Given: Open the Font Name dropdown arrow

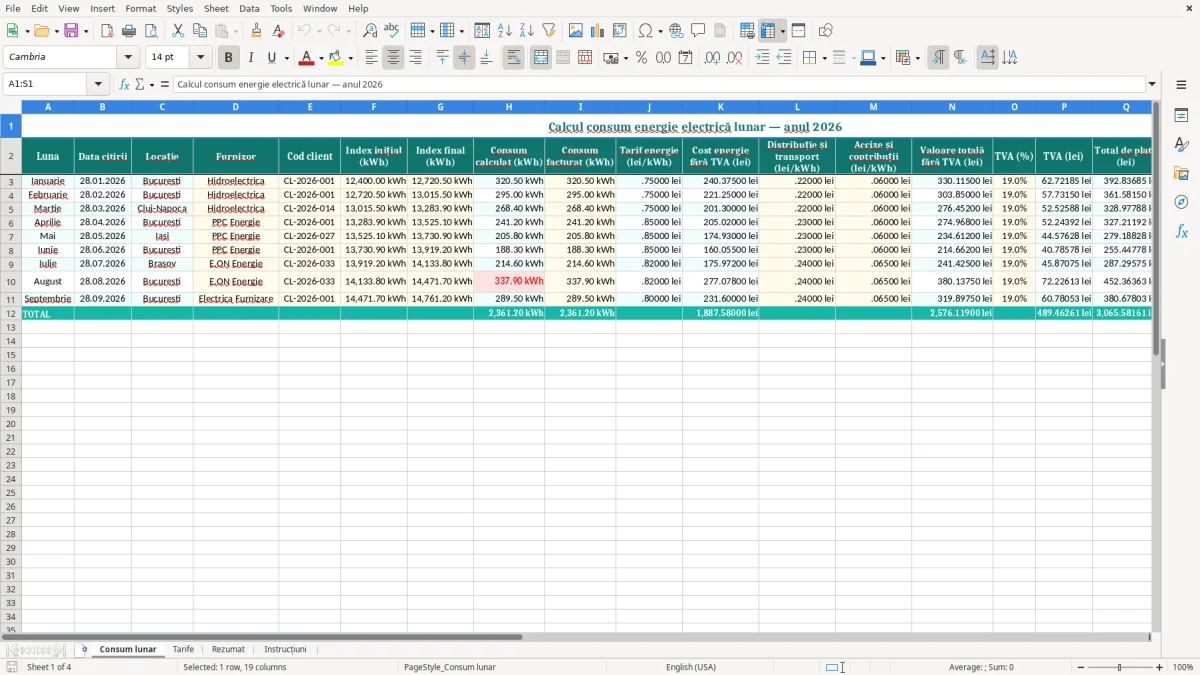Looking at the screenshot, I should [x=128, y=58].
